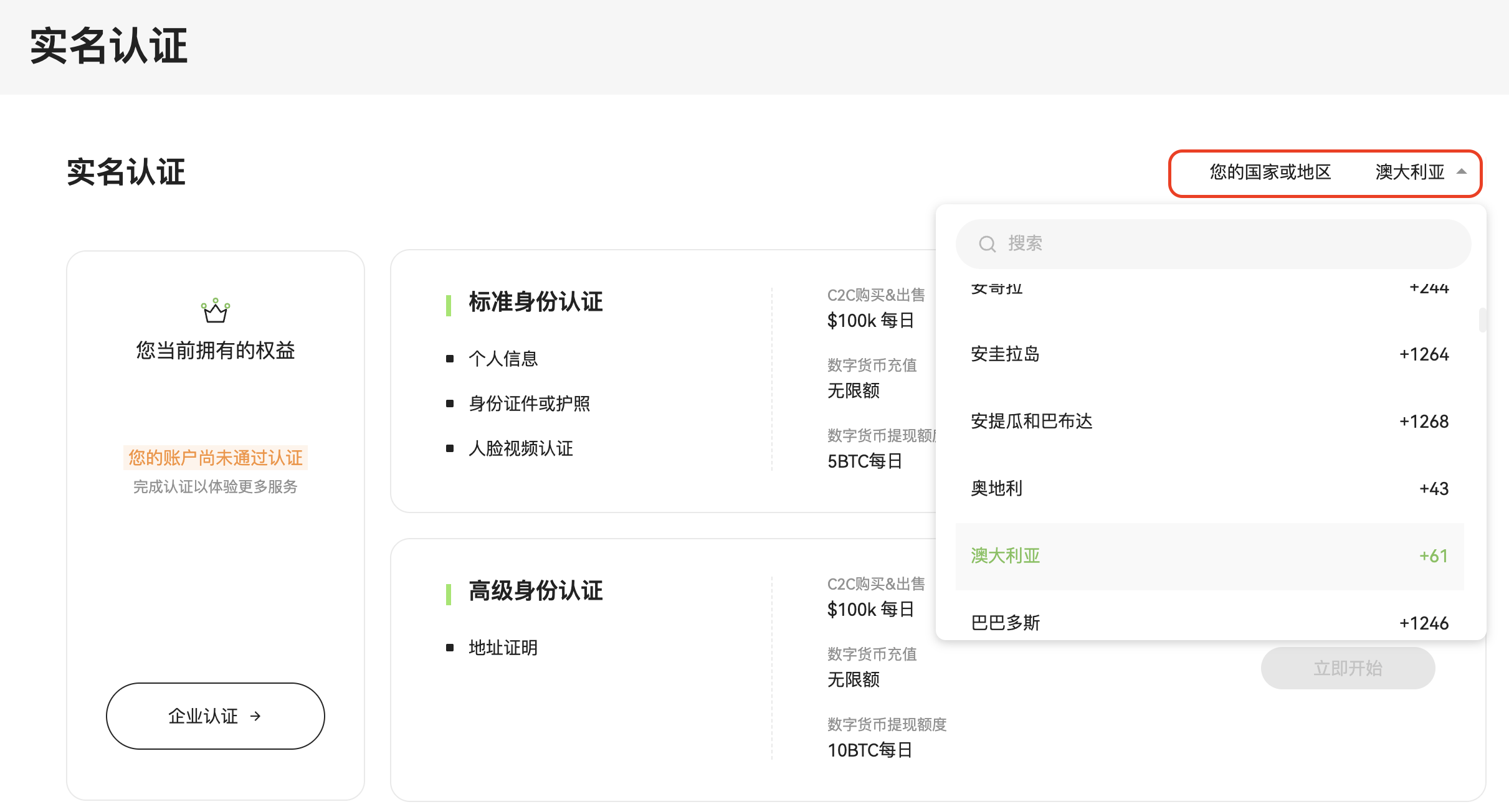Click the 人脸视频认证 bullet item

[520, 448]
